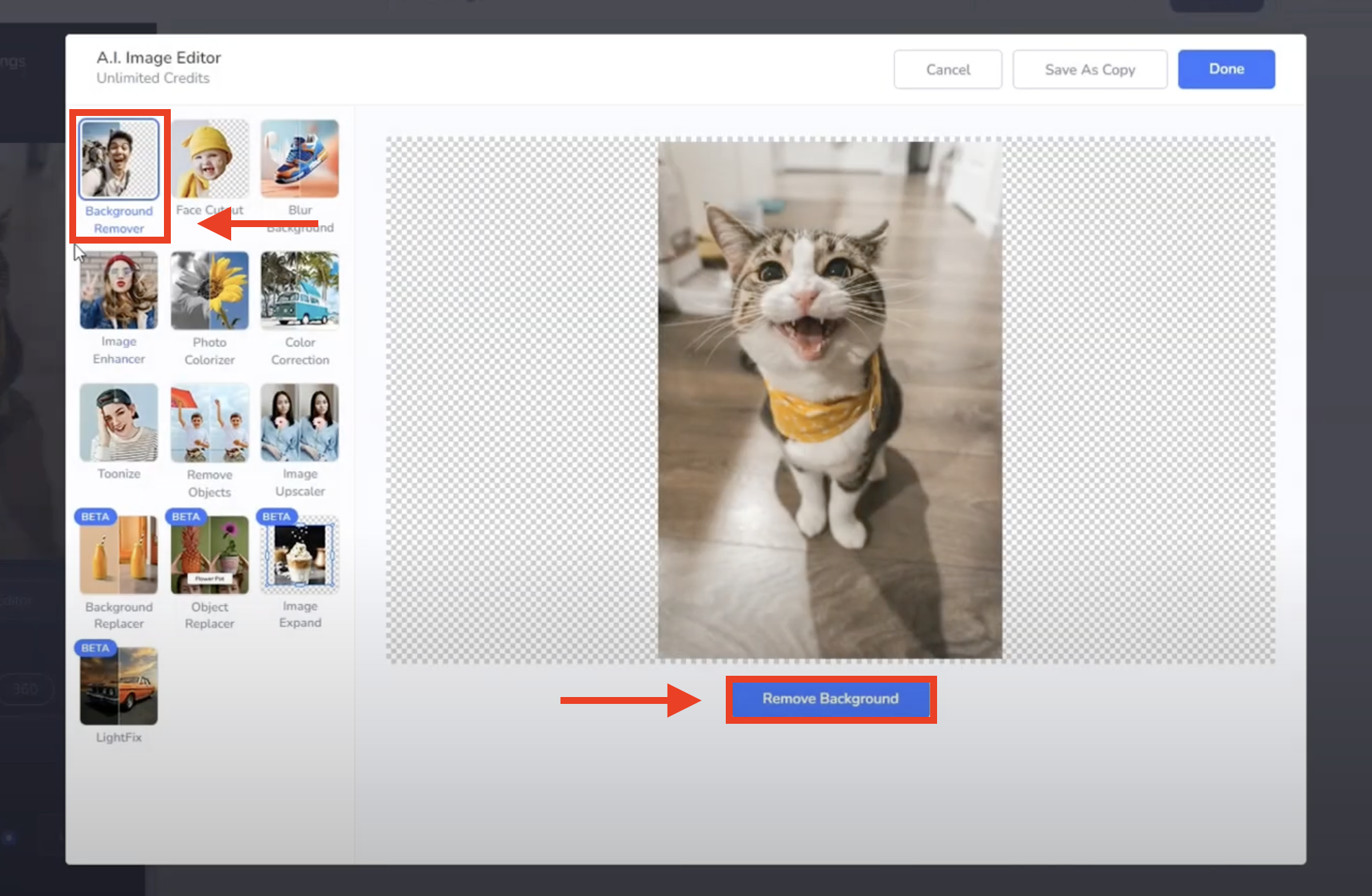Select the LightFix beta tool
This screenshot has width=1372, height=896.
point(119,686)
